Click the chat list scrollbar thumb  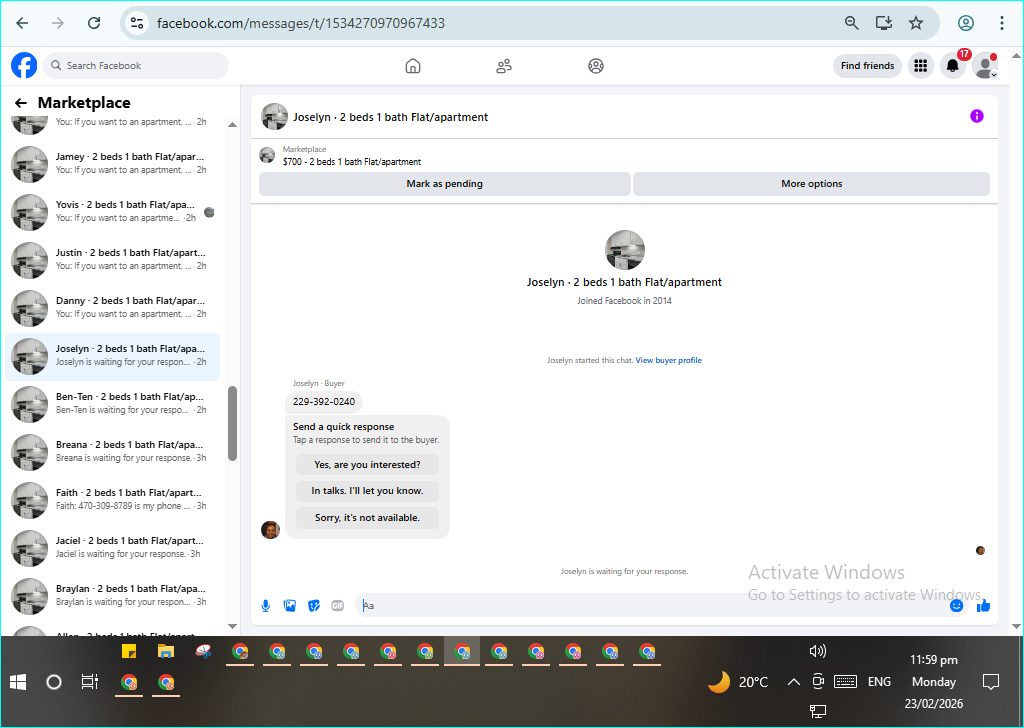coord(232,423)
